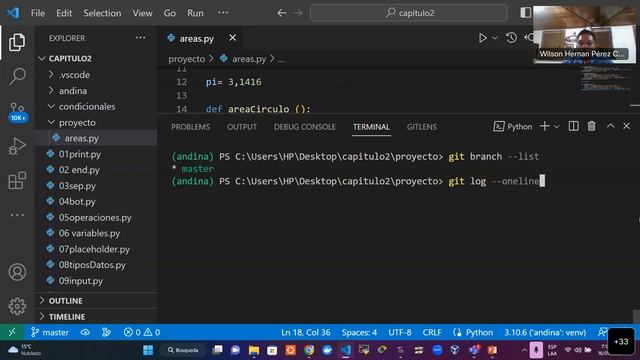Open the Edit menu

[64, 13]
